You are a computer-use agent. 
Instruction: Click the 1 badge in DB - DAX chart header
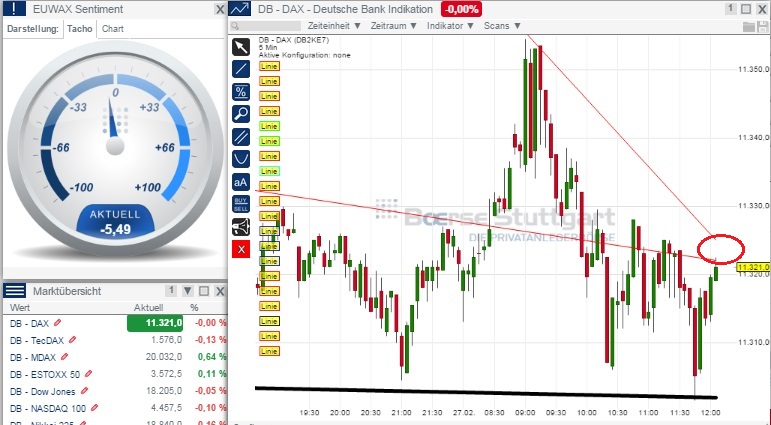pos(730,9)
